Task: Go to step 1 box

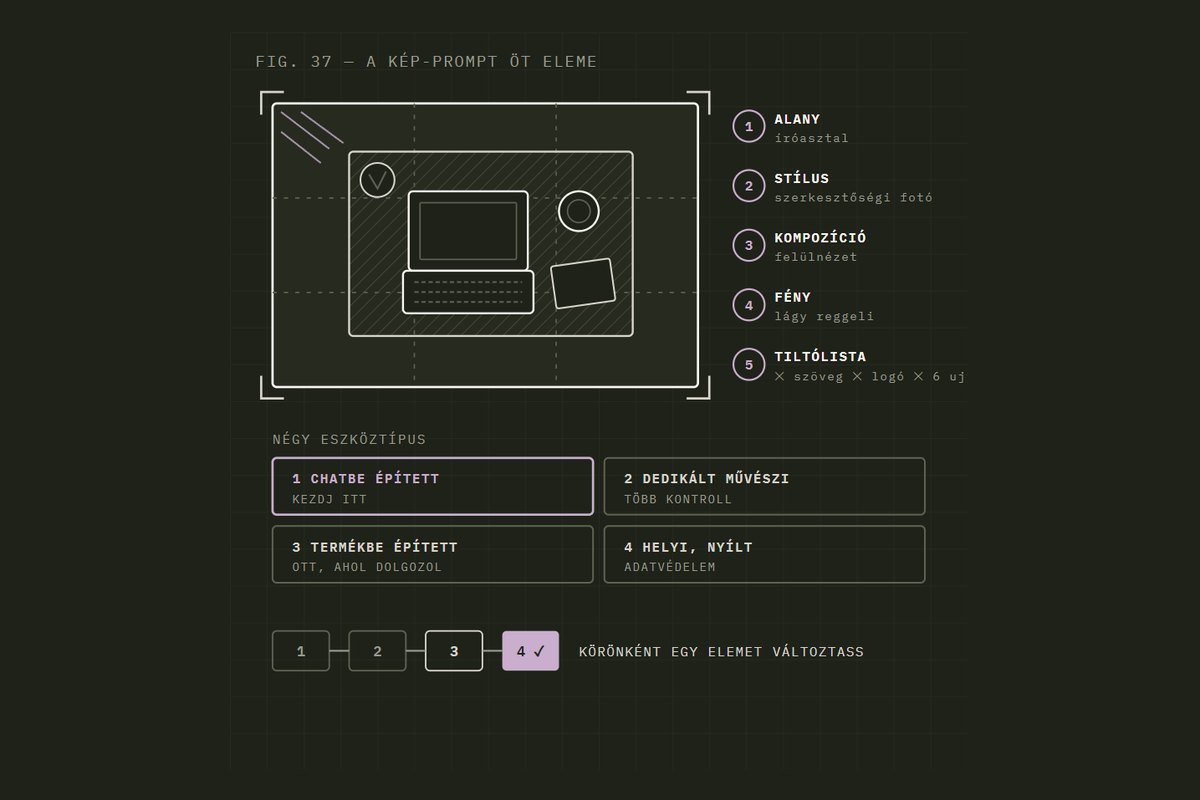Action: click(x=301, y=651)
